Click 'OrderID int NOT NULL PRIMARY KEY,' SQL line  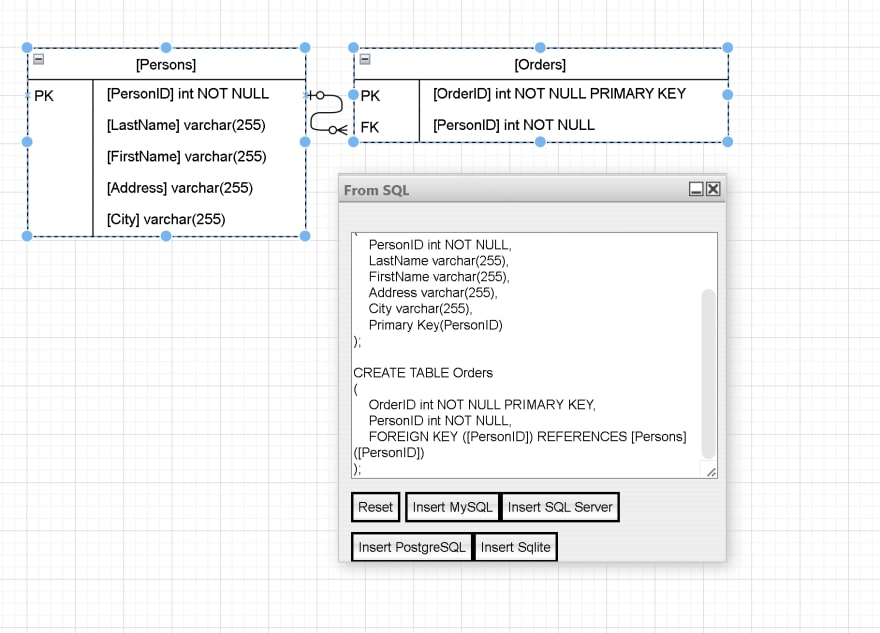482,405
